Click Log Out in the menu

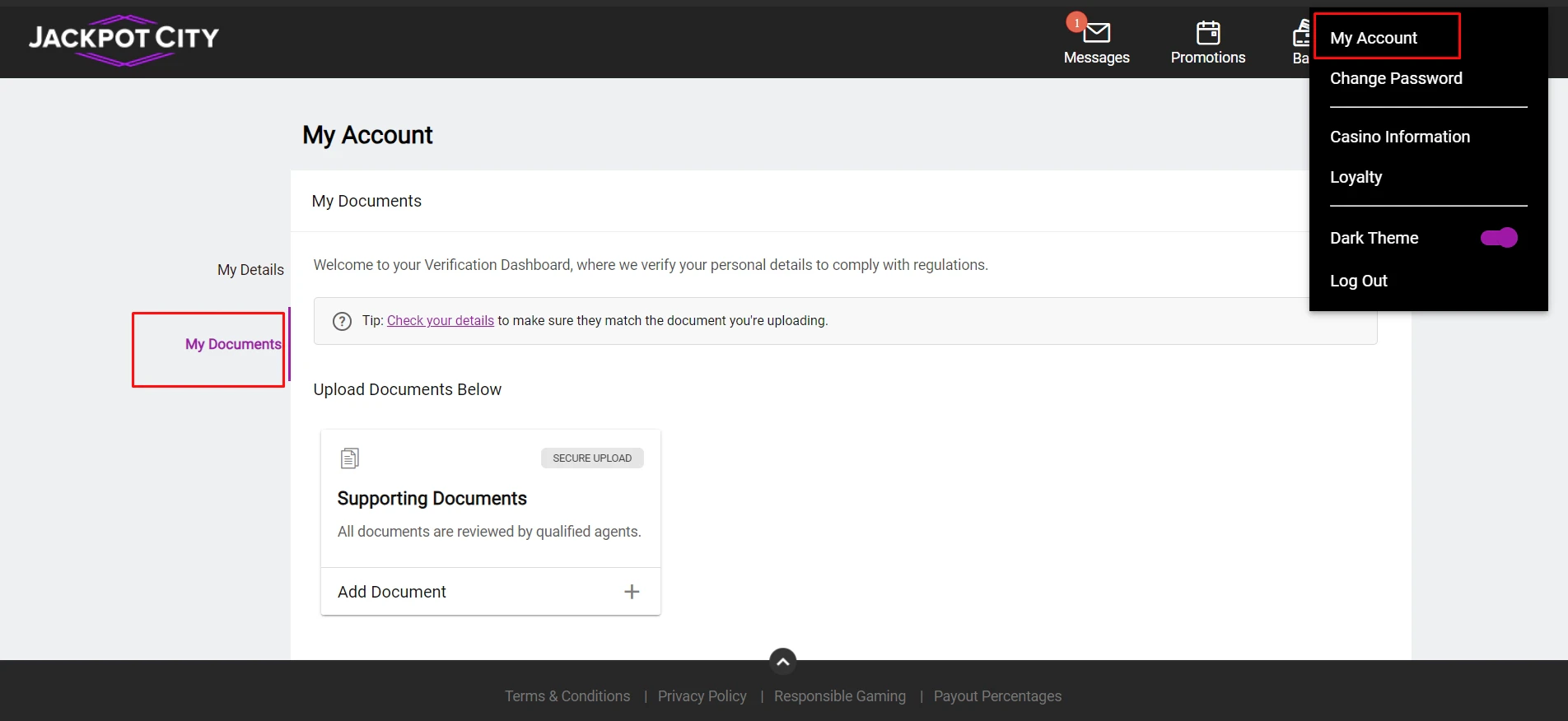1359,281
